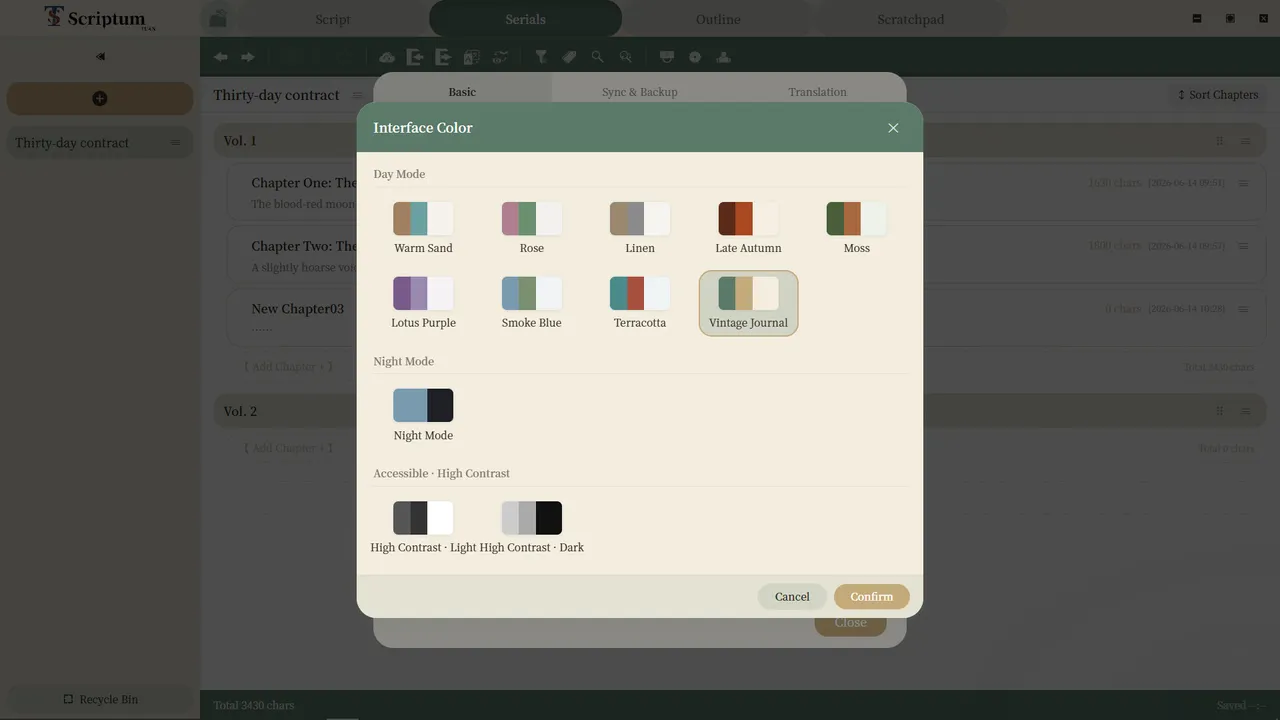Click the Vol. 2 drag handle icon
This screenshot has height=720, width=1280.
(x=1219, y=411)
